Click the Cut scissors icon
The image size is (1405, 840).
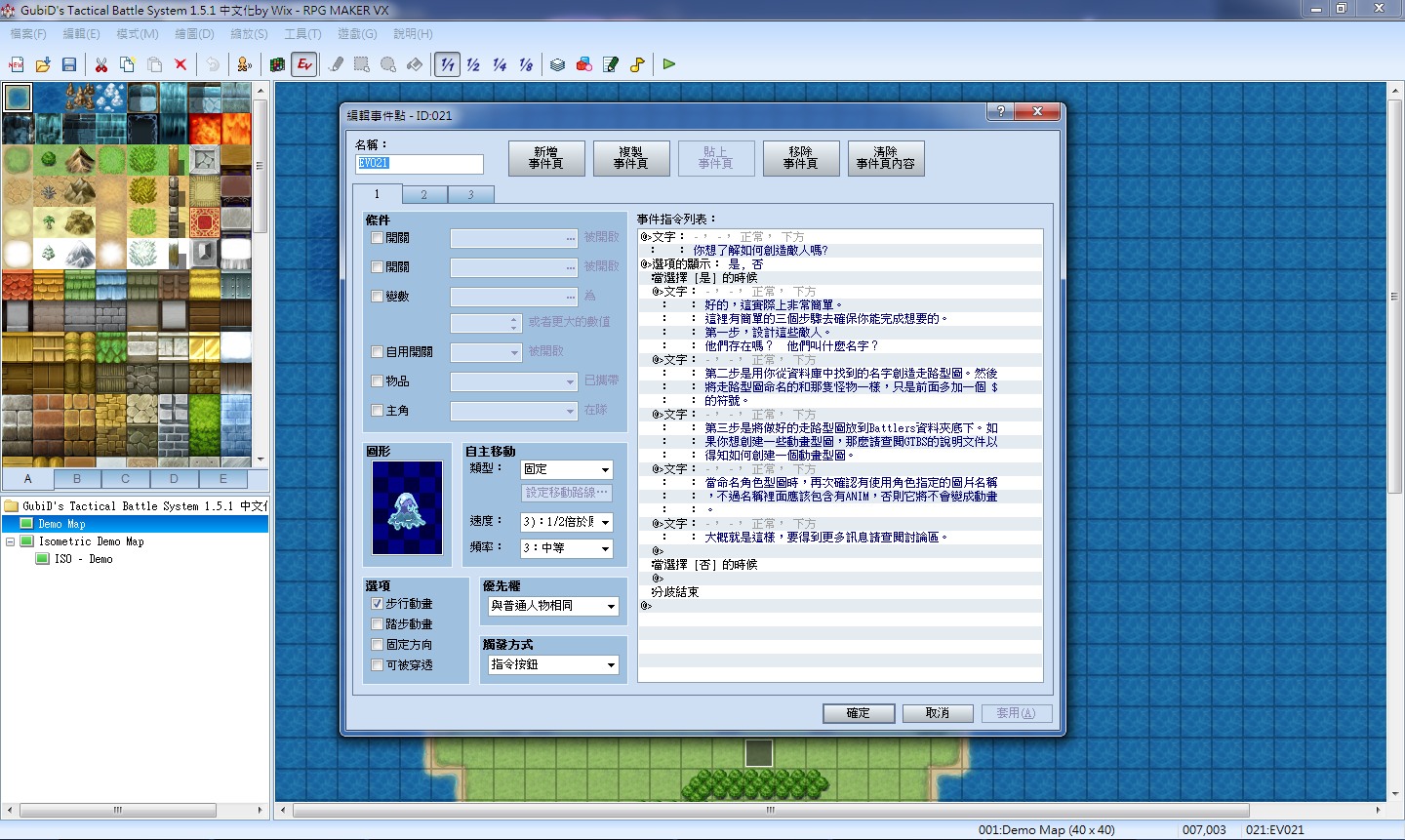tap(101, 64)
